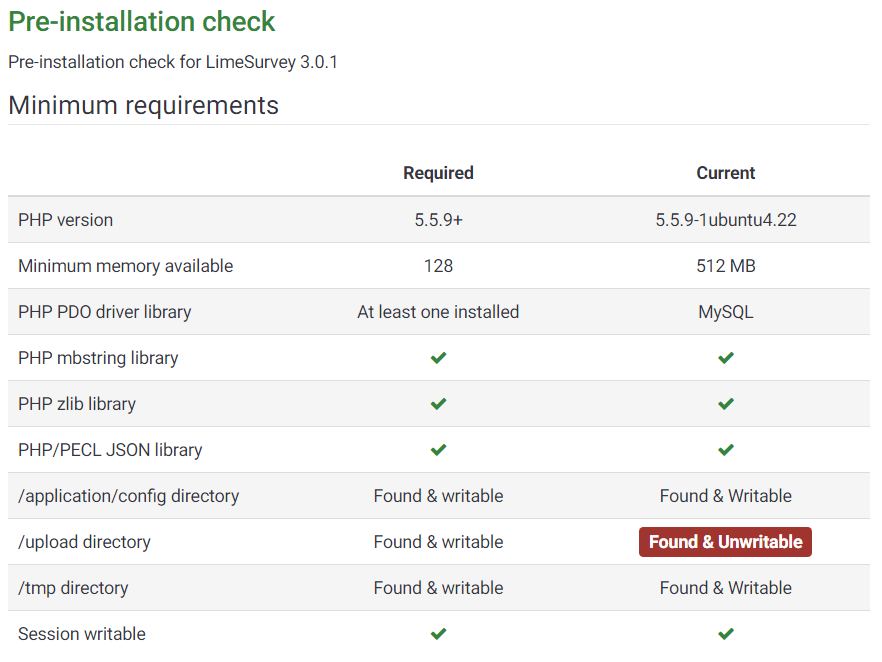Click the Current column header
882x662 pixels.
coord(726,173)
